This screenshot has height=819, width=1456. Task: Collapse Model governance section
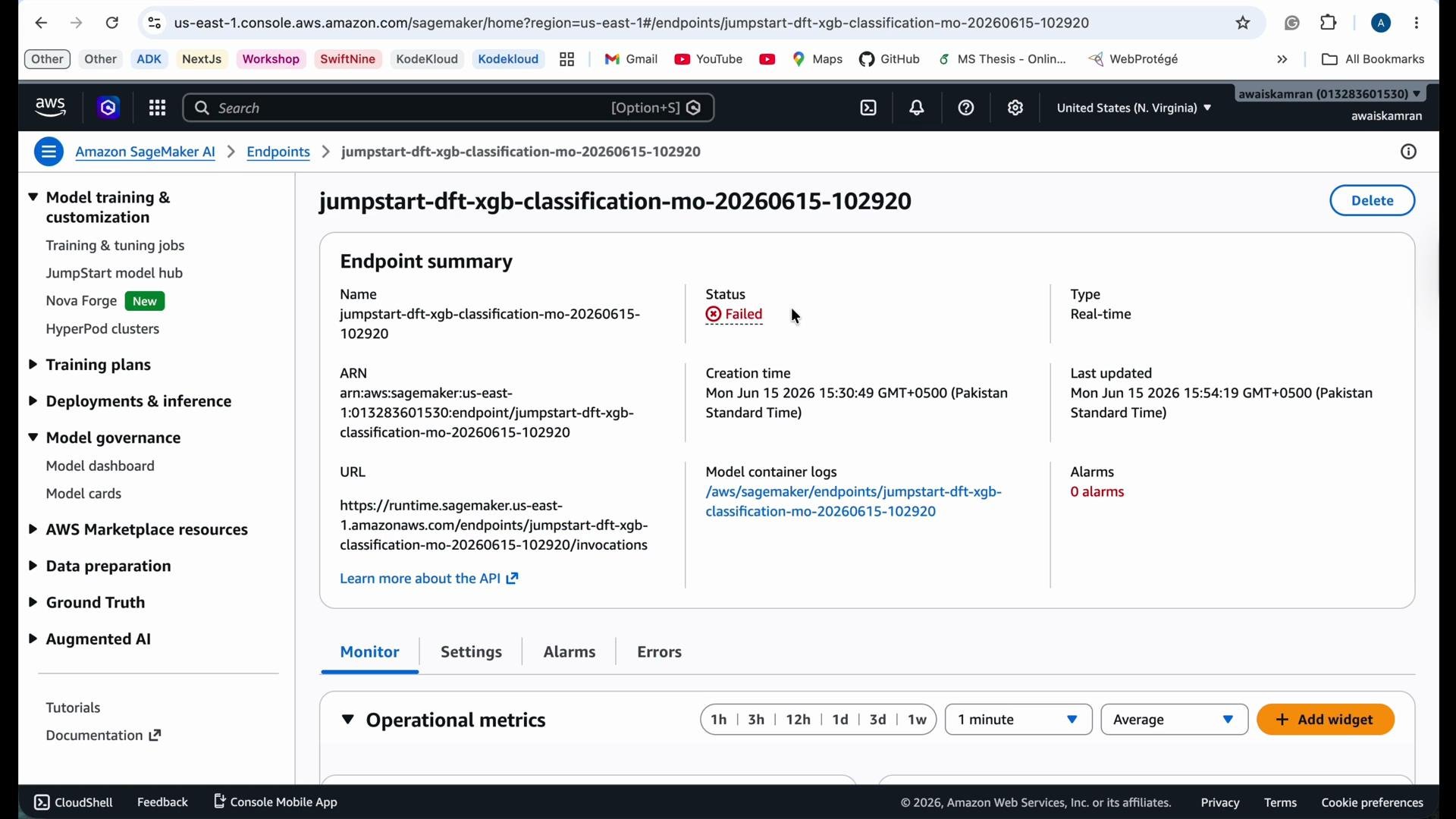click(x=33, y=438)
